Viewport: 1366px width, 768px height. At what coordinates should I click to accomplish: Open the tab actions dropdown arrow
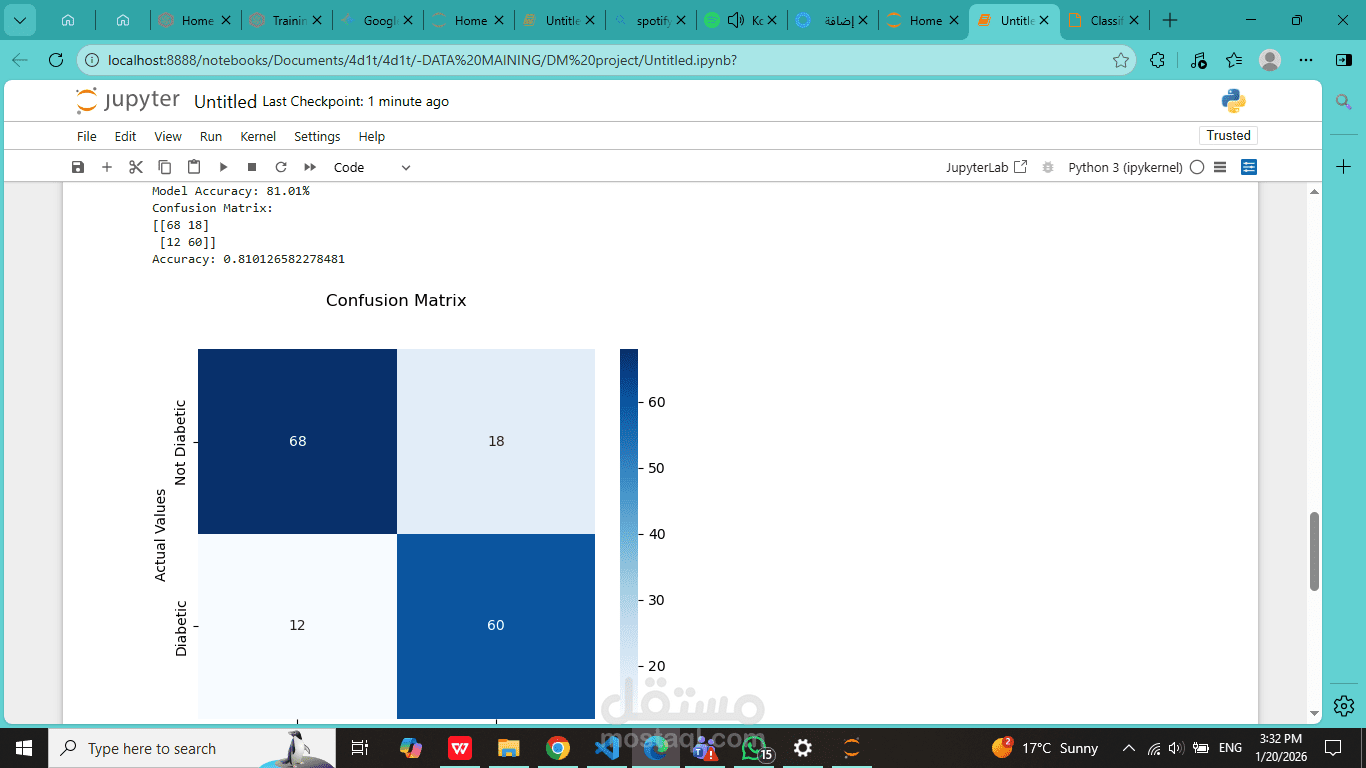[19, 20]
